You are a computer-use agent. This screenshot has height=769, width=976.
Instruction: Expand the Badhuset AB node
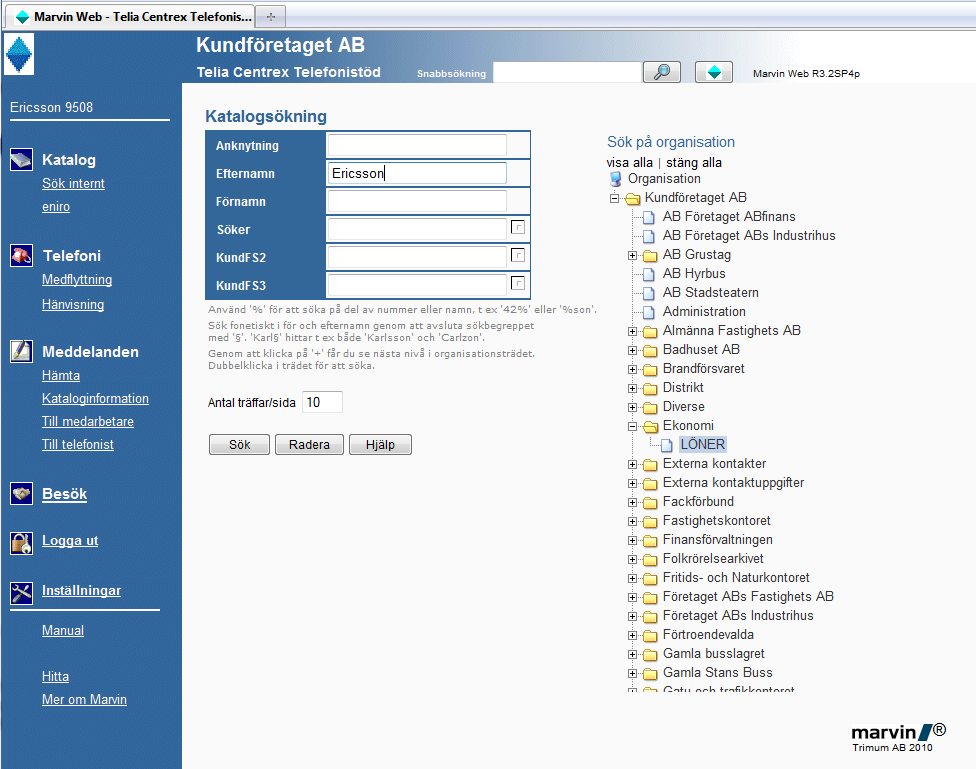tap(632, 351)
